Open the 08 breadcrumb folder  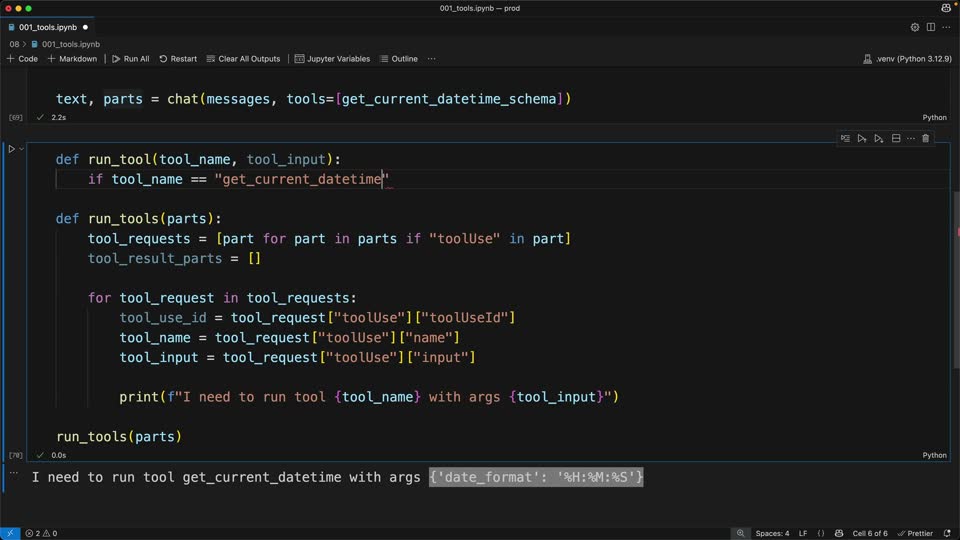coord(14,44)
